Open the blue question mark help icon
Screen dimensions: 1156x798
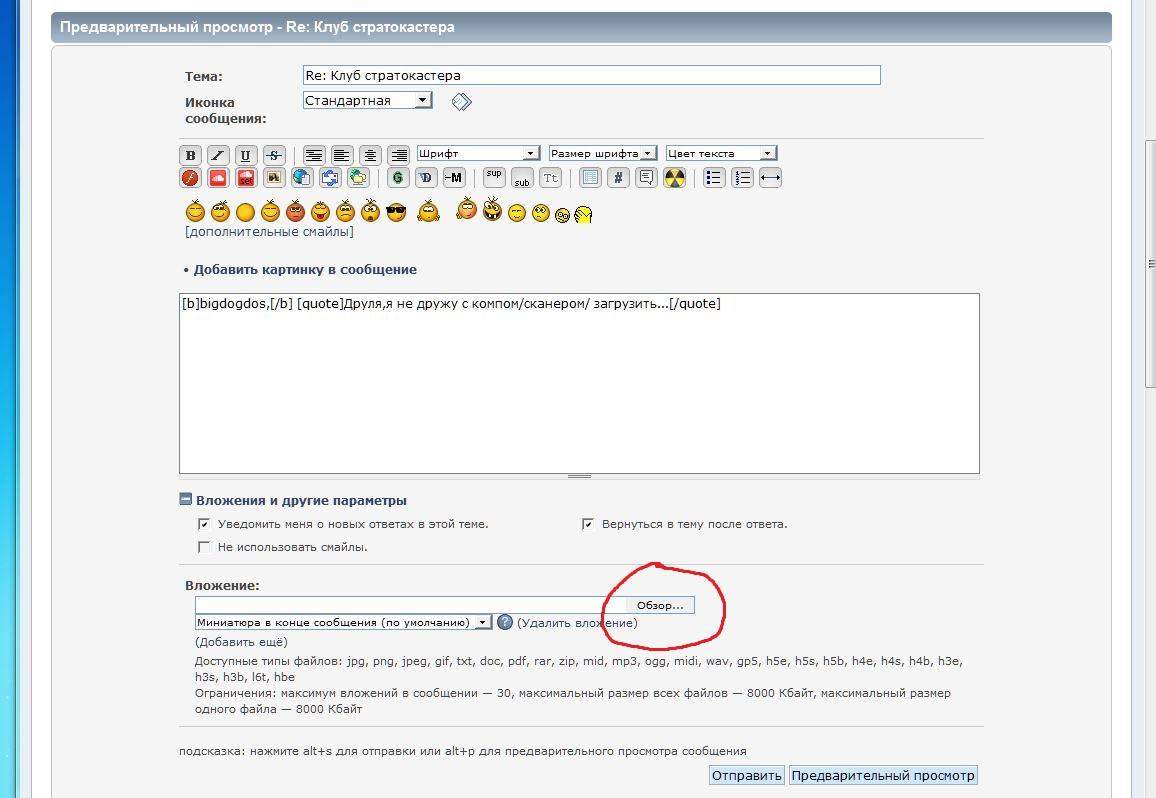[x=504, y=622]
